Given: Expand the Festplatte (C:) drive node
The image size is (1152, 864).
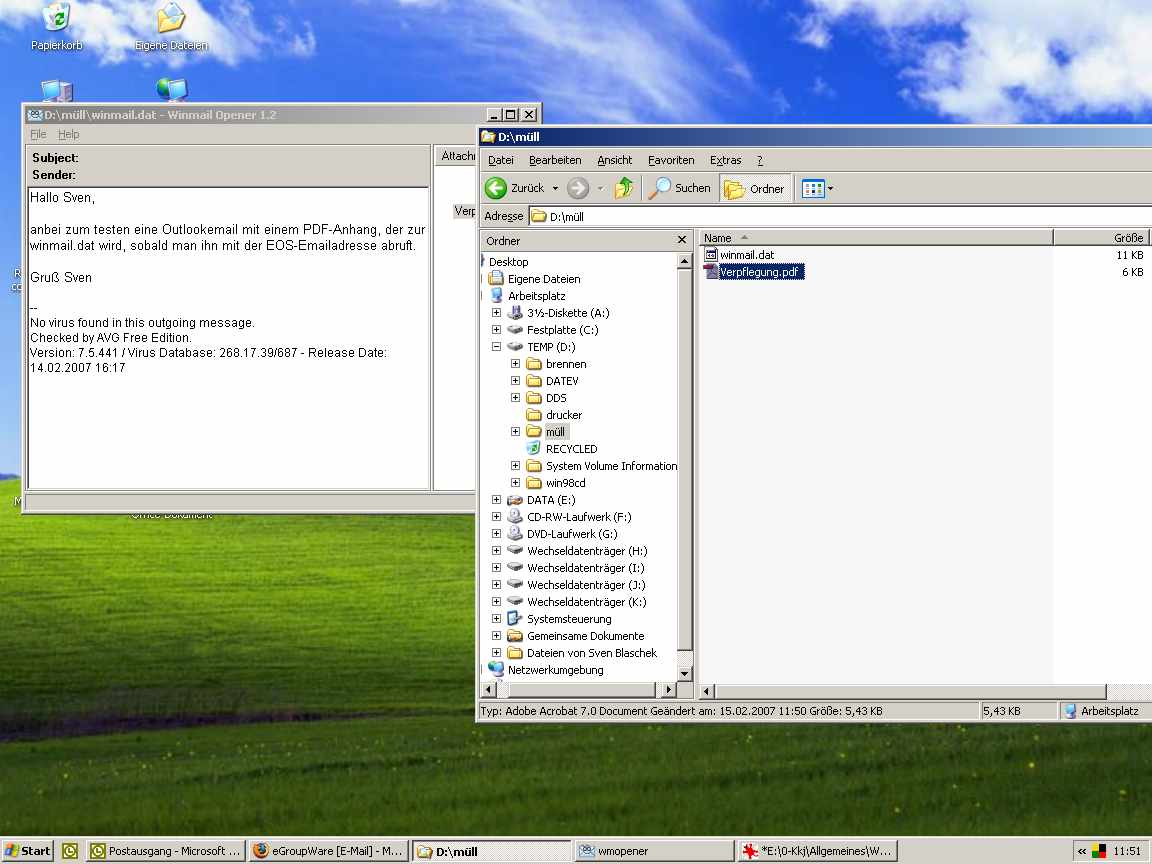Looking at the screenshot, I should [497, 330].
